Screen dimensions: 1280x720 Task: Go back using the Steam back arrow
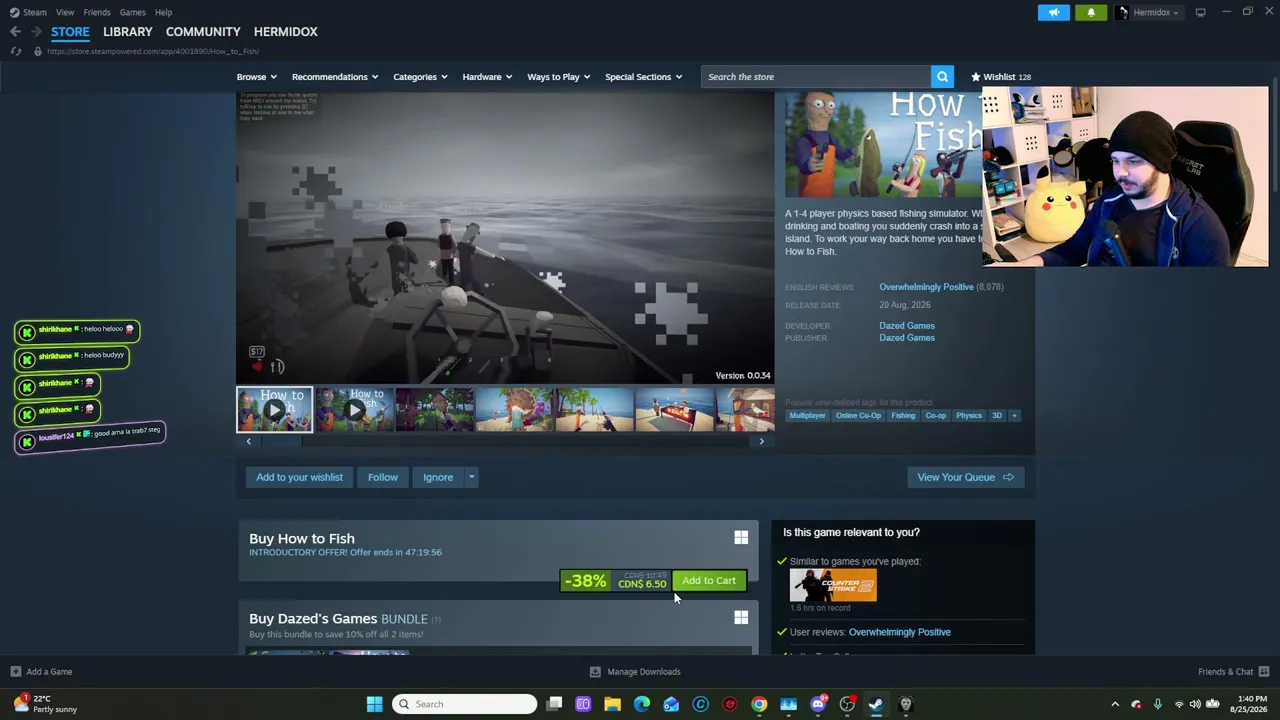tap(15, 32)
